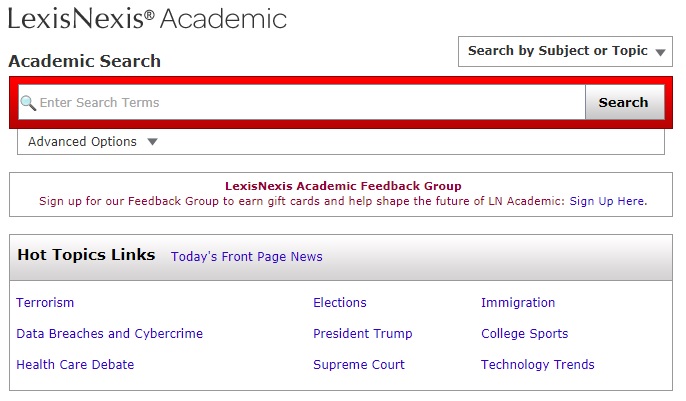
Task: Click the dropdown arrow beside Advanced Options
Action: pos(152,142)
